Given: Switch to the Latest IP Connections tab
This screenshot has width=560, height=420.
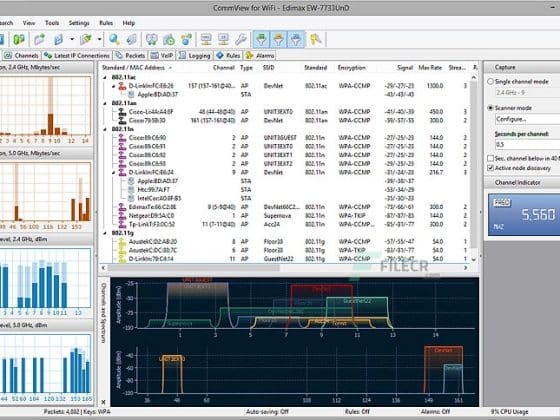Looking at the screenshot, I should pyautogui.click(x=76, y=55).
